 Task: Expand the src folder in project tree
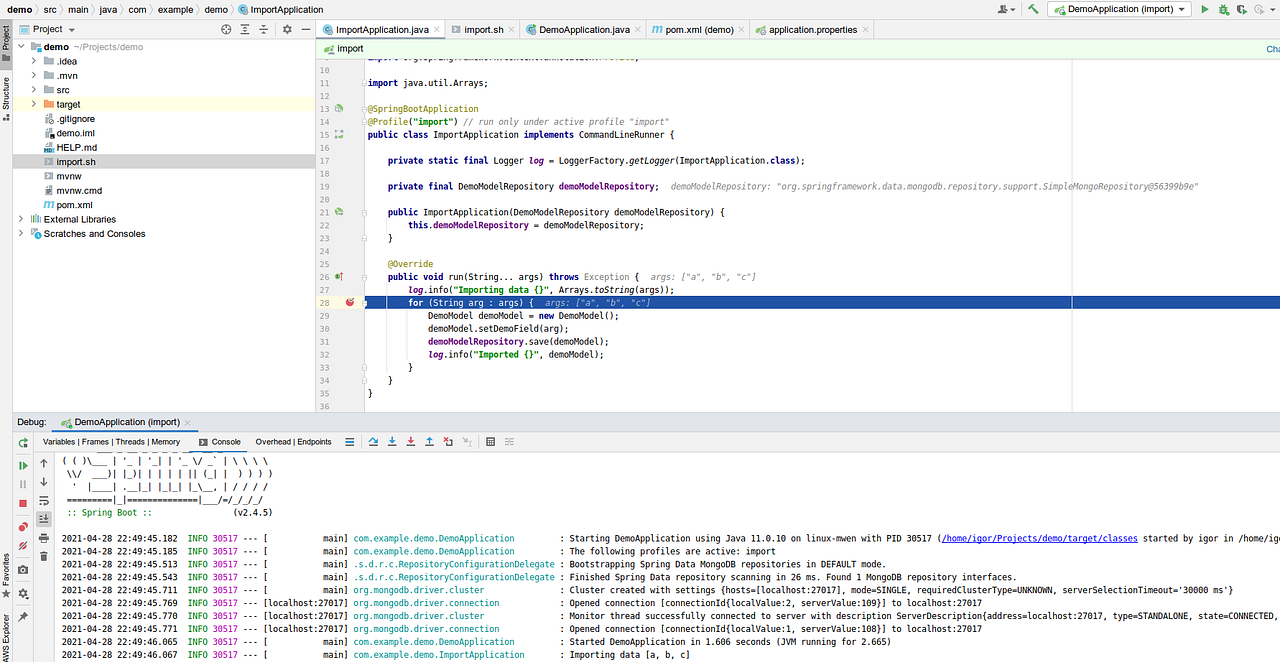pyautogui.click(x=34, y=90)
